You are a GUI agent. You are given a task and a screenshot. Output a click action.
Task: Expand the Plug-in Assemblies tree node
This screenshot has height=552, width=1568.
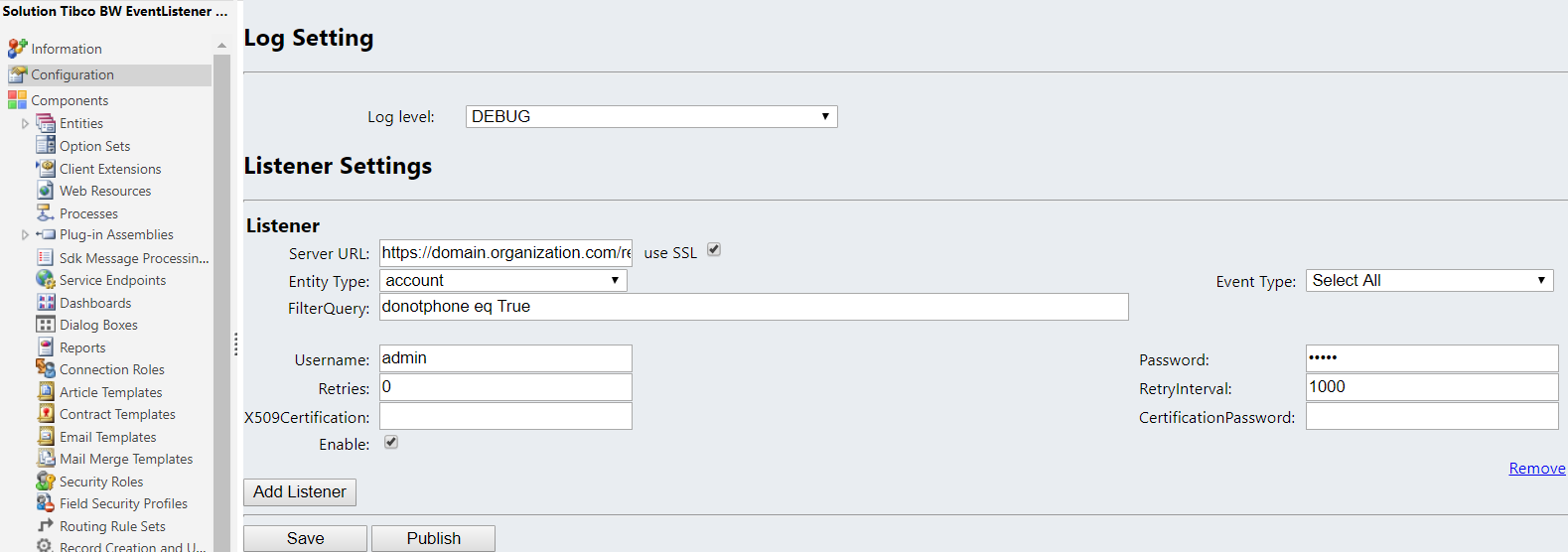point(25,235)
